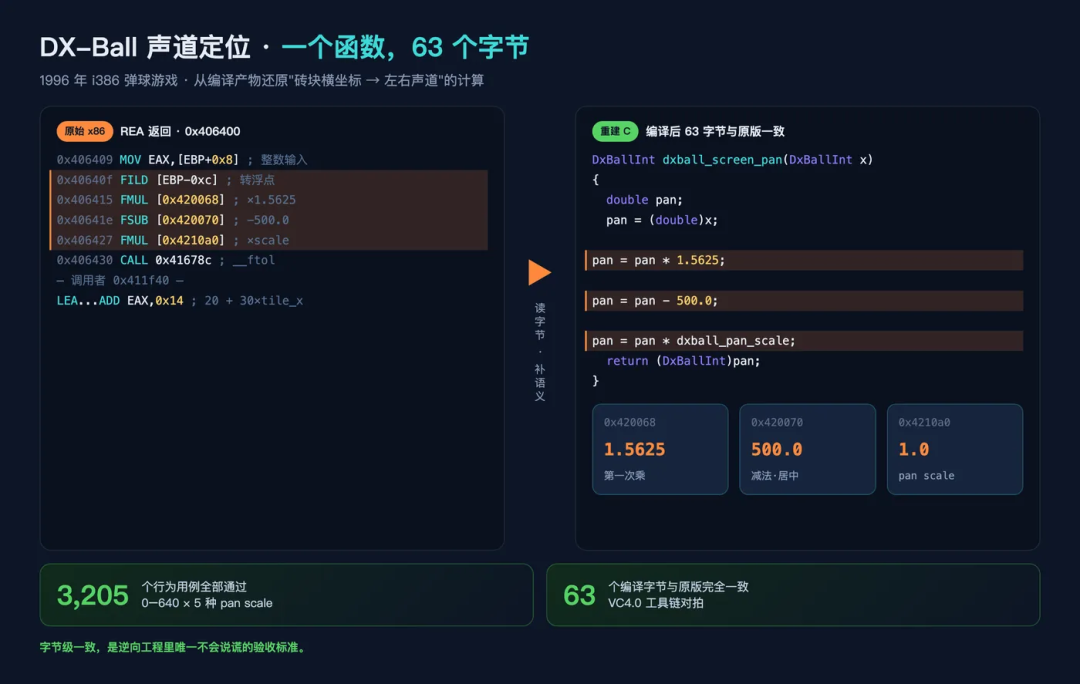This screenshot has height=684, width=1080.
Task: Select the 0x406430 CALL 0x41678c line
Action: [165, 260]
